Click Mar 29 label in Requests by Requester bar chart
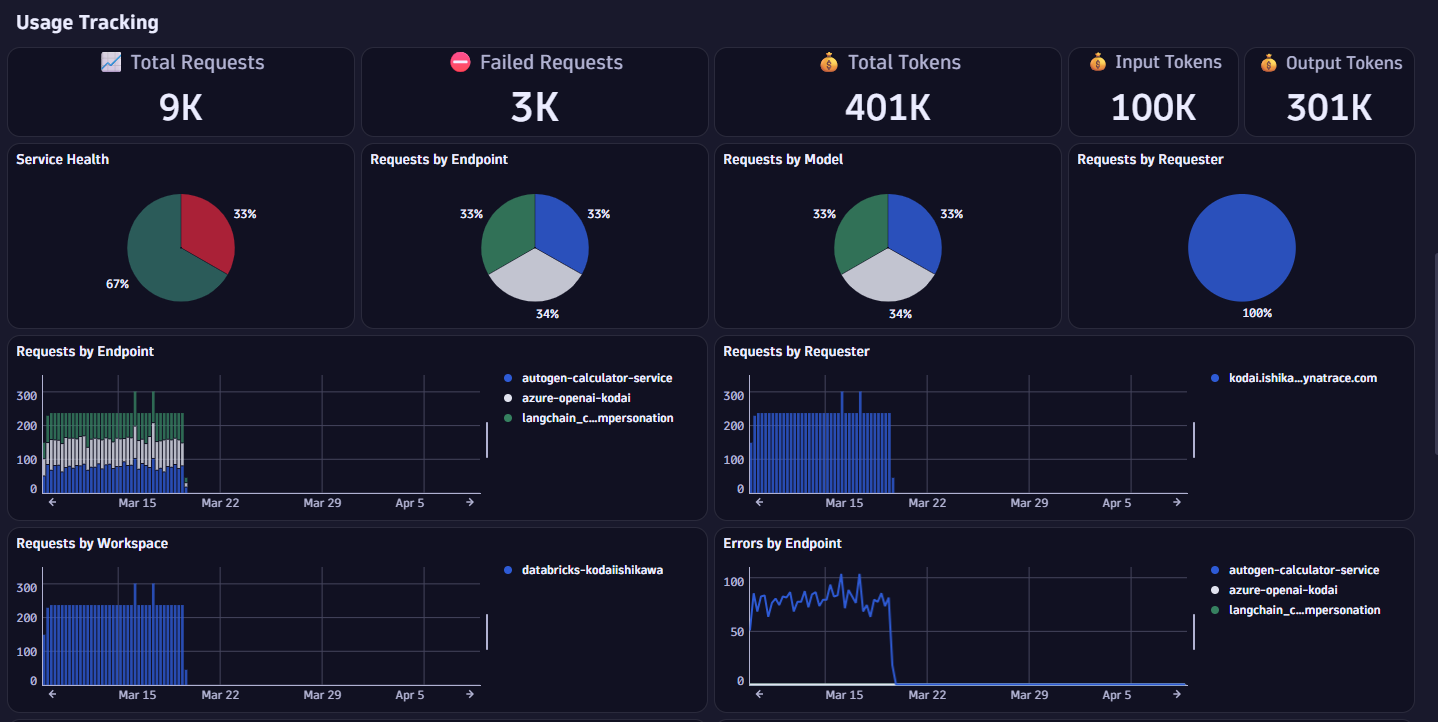This screenshot has height=722, width=1438. 1029,503
